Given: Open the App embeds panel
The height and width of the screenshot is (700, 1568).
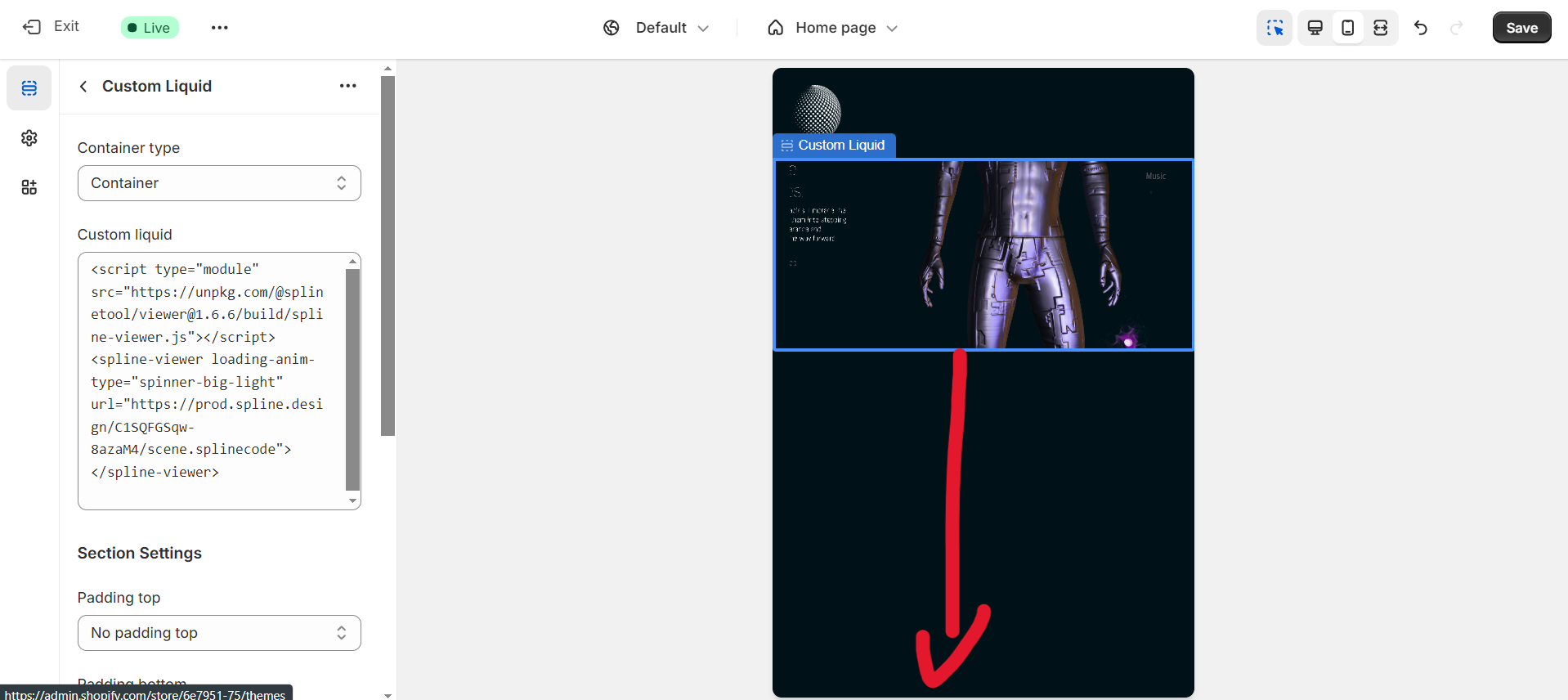Looking at the screenshot, I should 29,187.
